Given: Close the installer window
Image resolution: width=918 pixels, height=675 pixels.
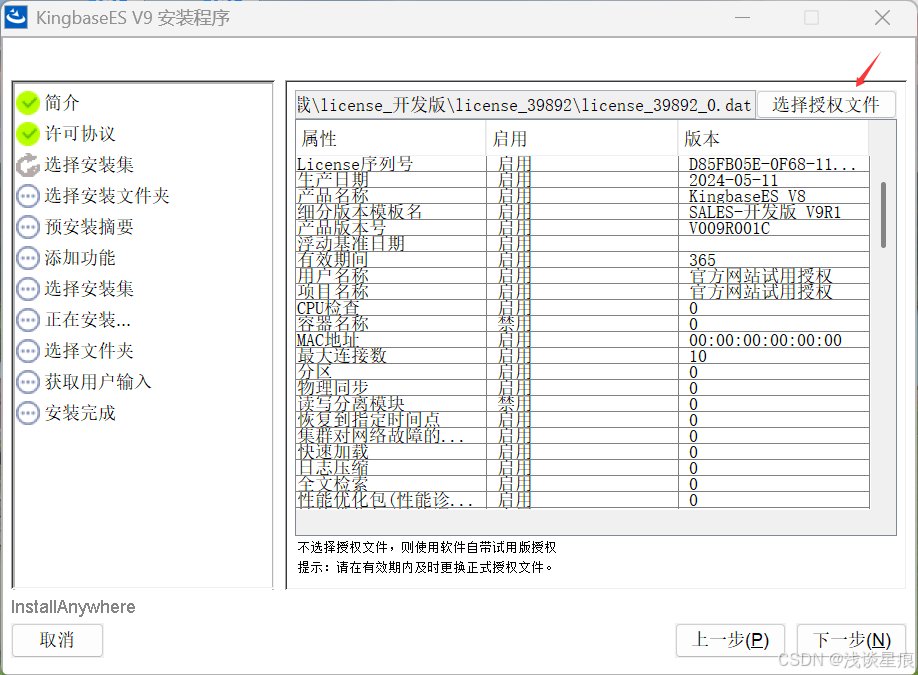Looking at the screenshot, I should click(882, 18).
